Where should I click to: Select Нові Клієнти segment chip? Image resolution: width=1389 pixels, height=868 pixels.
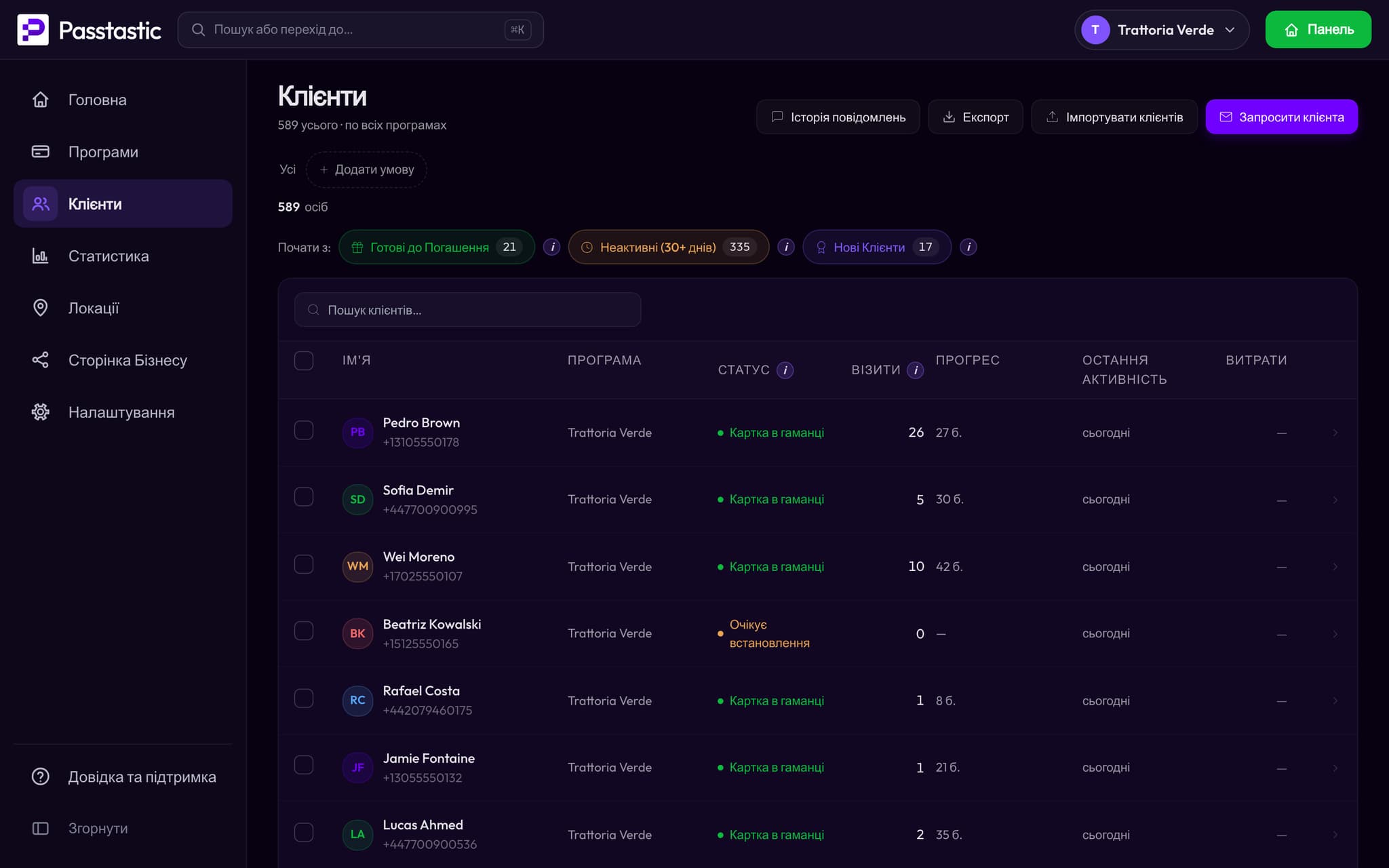click(x=876, y=248)
